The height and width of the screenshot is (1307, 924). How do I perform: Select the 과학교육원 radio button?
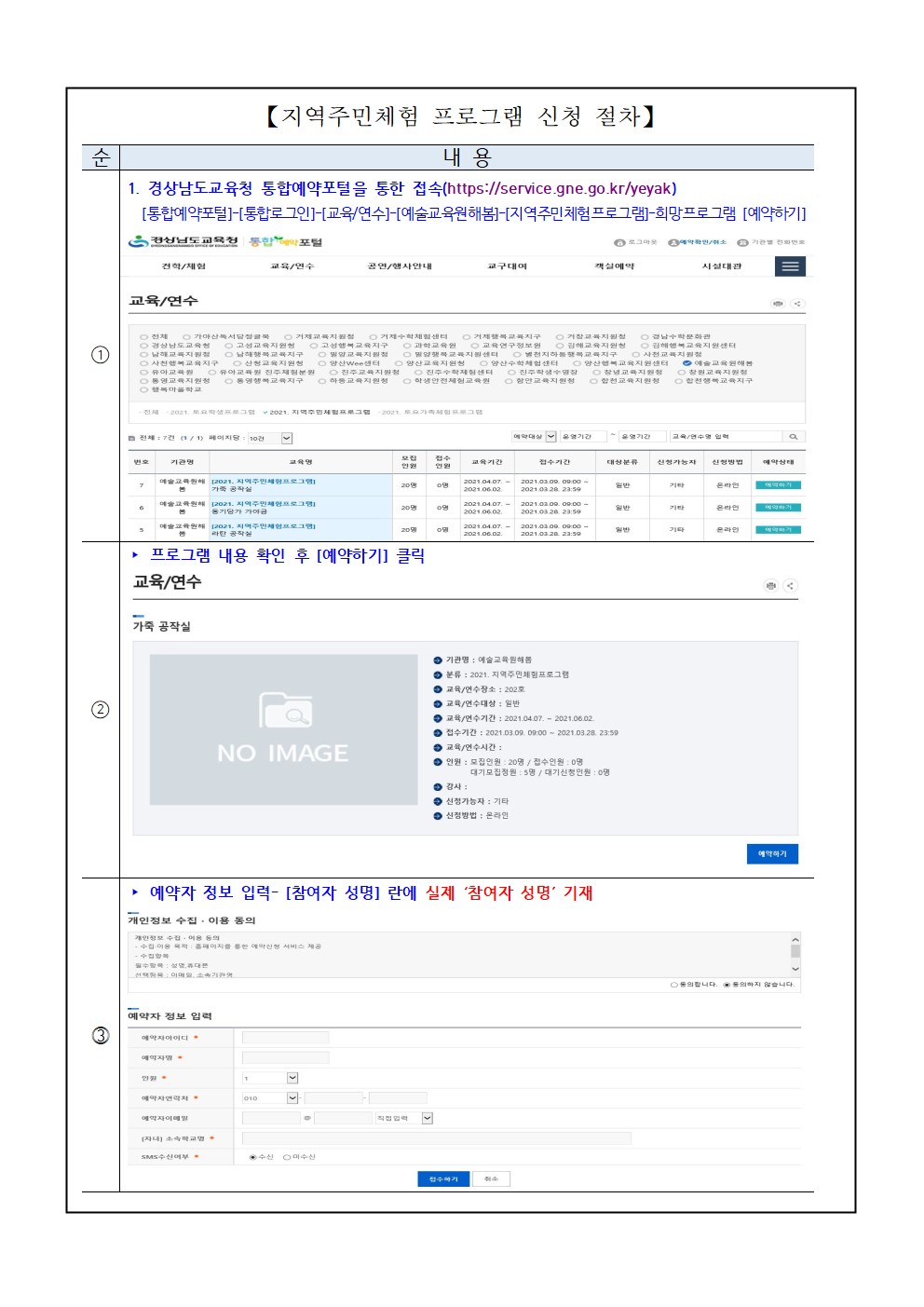[x=407, y=346]
